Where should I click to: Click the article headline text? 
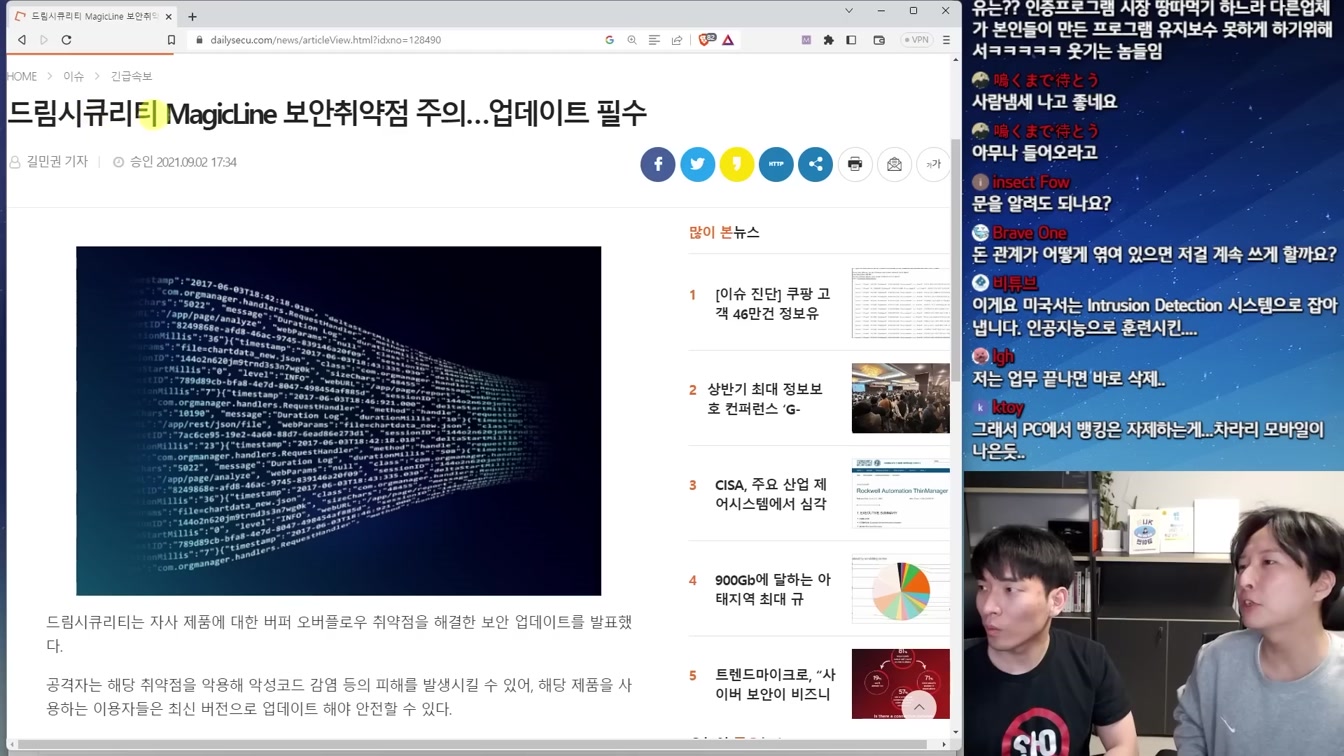(x=327, y=113)
